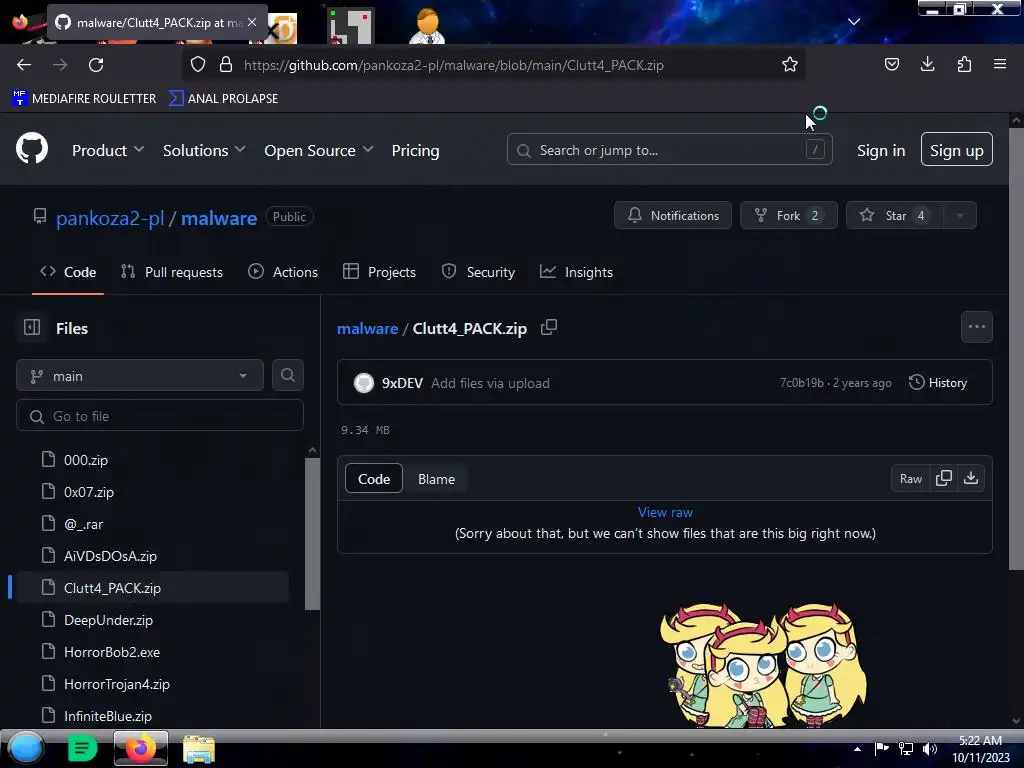
Task: Expand the Product menu
Action: click(x=108, y=150)
